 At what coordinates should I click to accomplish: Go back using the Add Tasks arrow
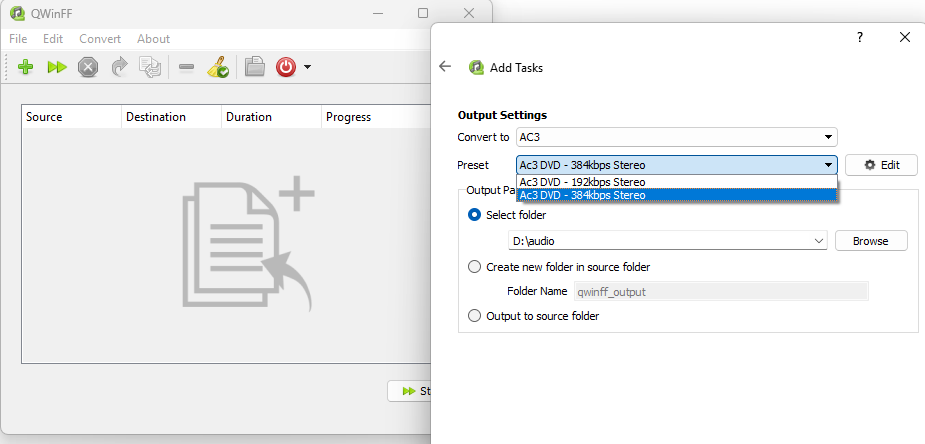point(445,67)
